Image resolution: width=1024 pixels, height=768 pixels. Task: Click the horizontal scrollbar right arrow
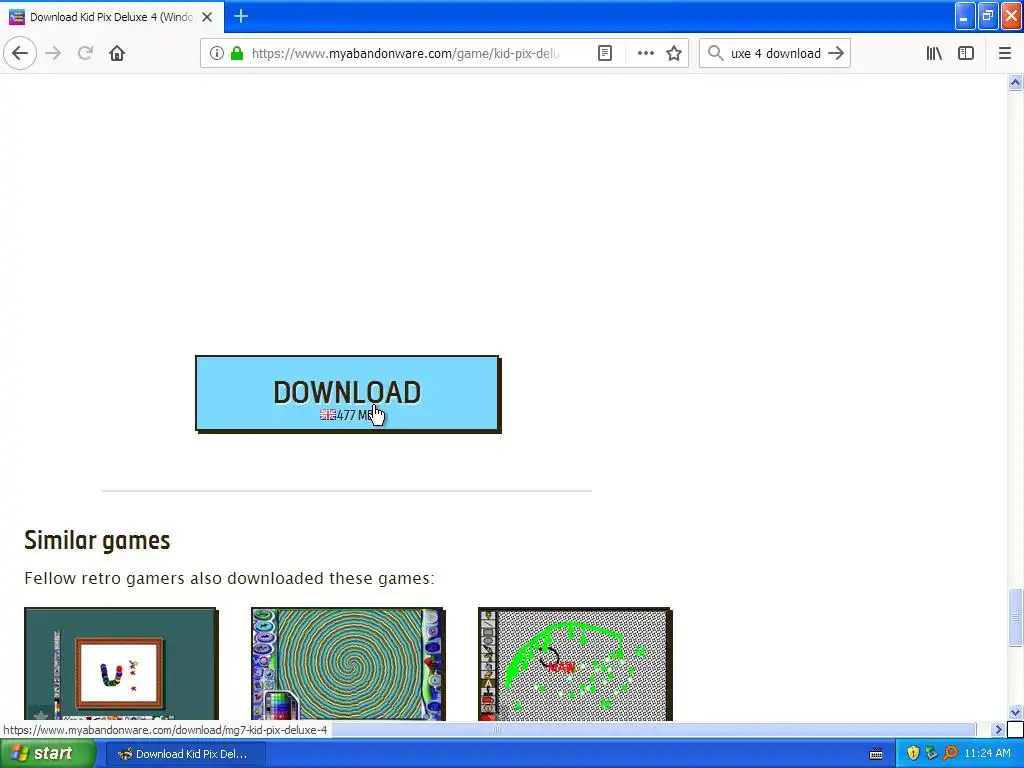tap(998, 729)
